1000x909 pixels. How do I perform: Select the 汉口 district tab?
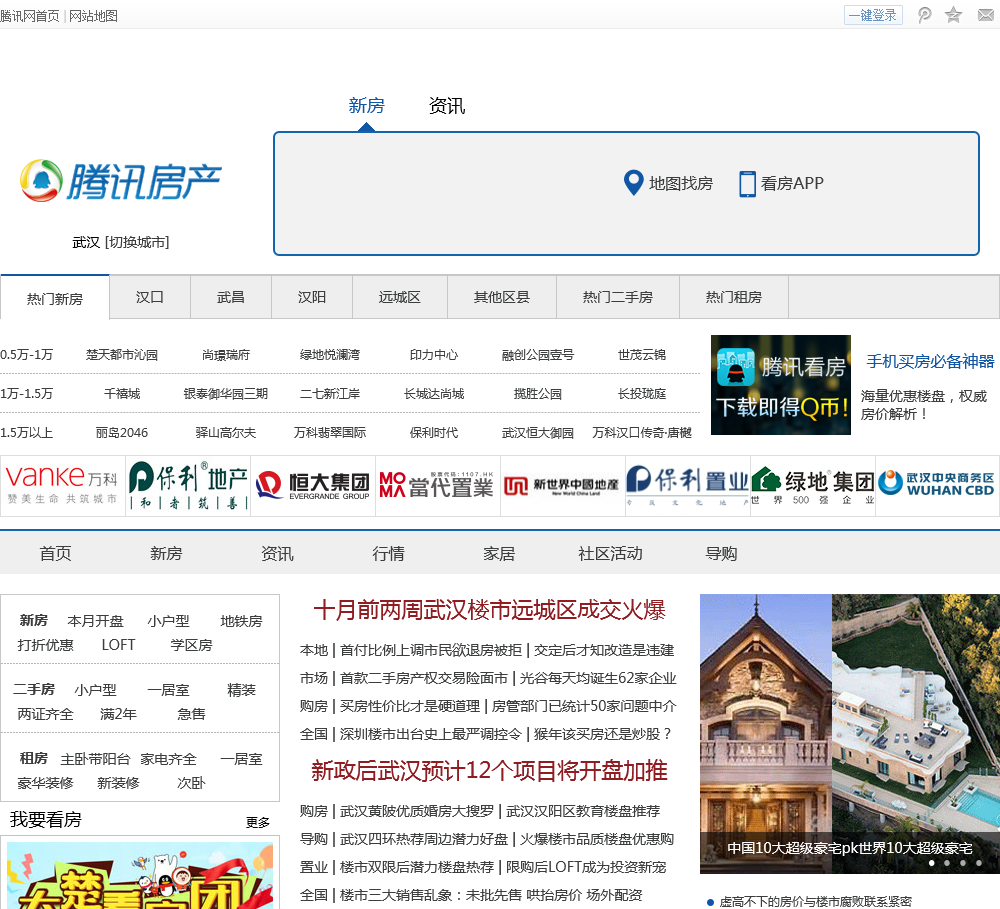click(x=150, y=297)
